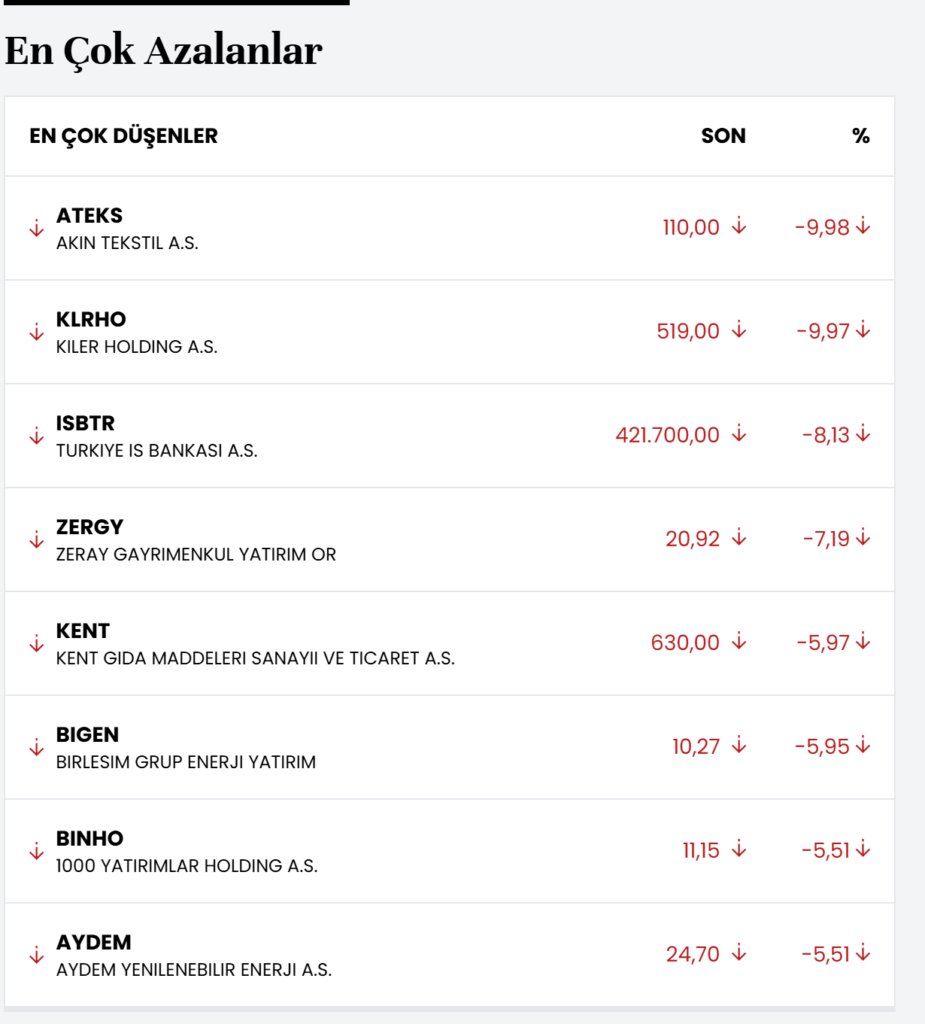Image resolution: width=925 pixels, height=1024 pixels.
Task: Select TURKIYE IS BANKASI A.S. company name
Action: click(x=156, y=451)
